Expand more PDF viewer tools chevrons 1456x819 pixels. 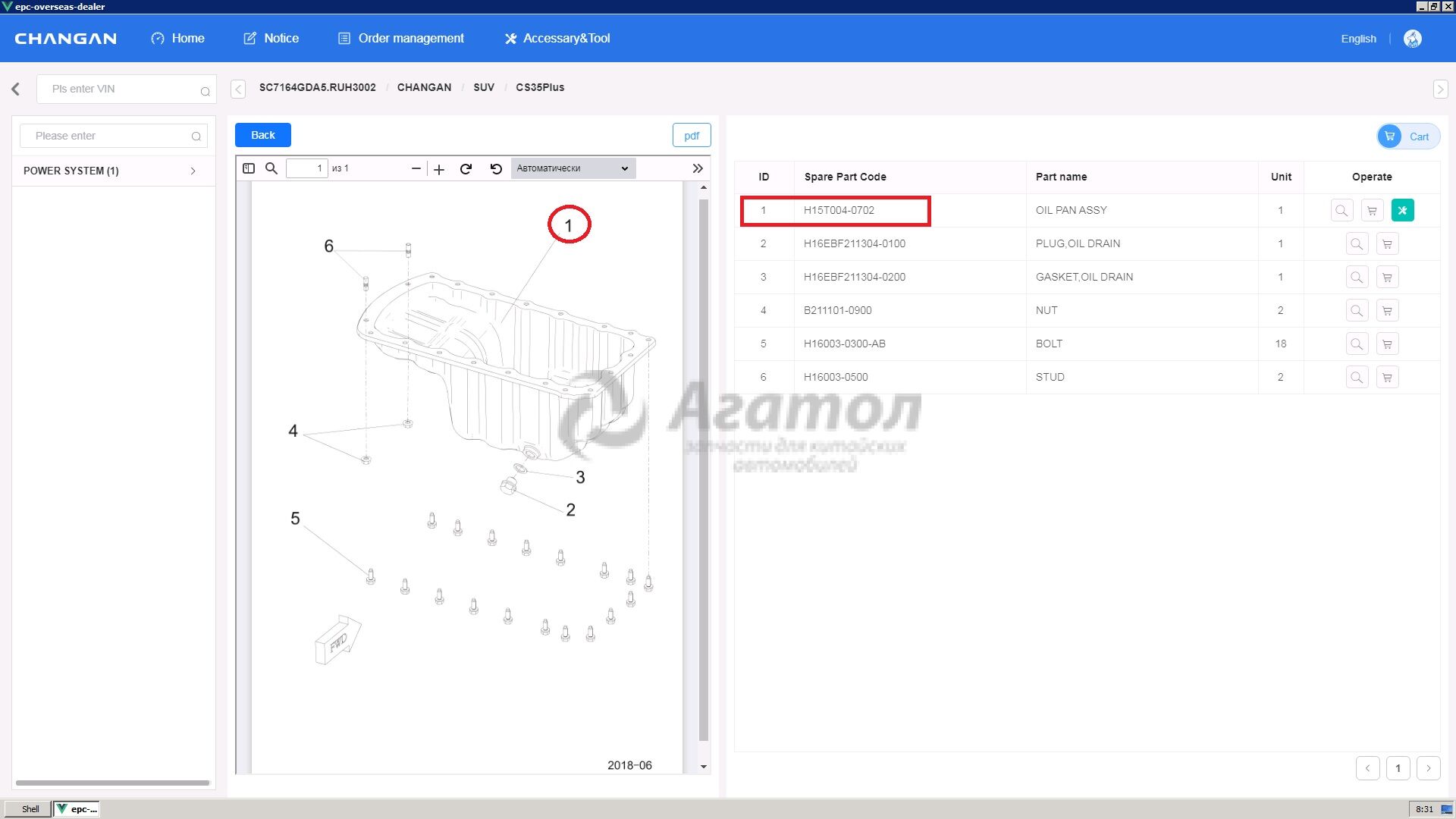click(x=698, y=168)
